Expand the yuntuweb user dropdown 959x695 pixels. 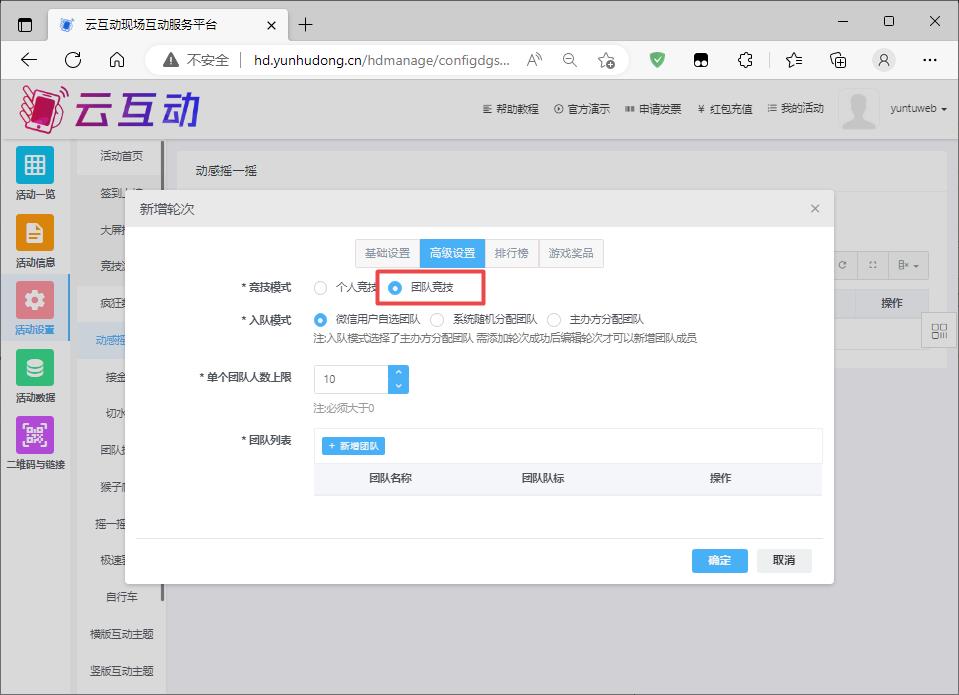pos(918,109)
